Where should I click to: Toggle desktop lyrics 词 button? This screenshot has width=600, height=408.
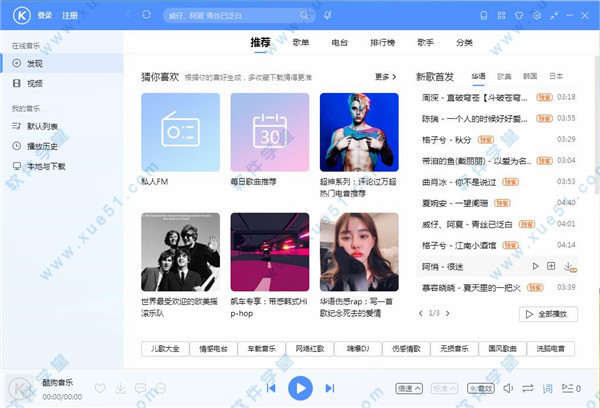[548, 389]
